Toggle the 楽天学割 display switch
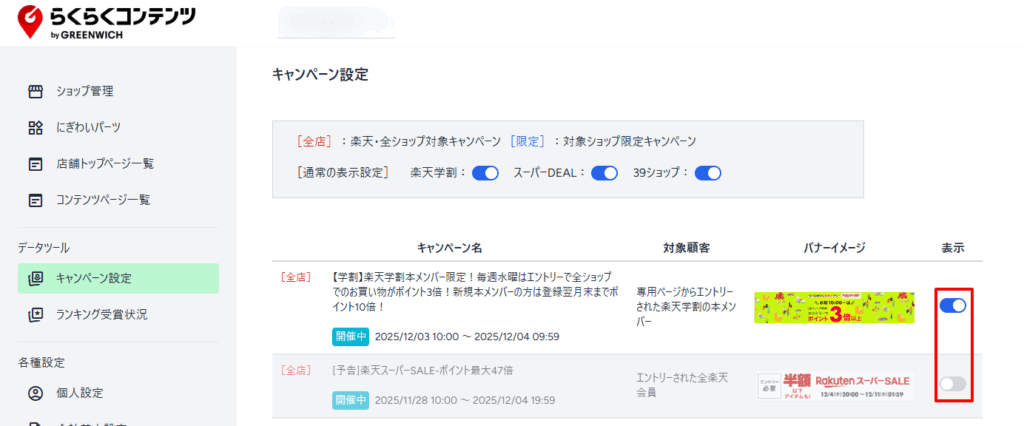 point(485,173)
